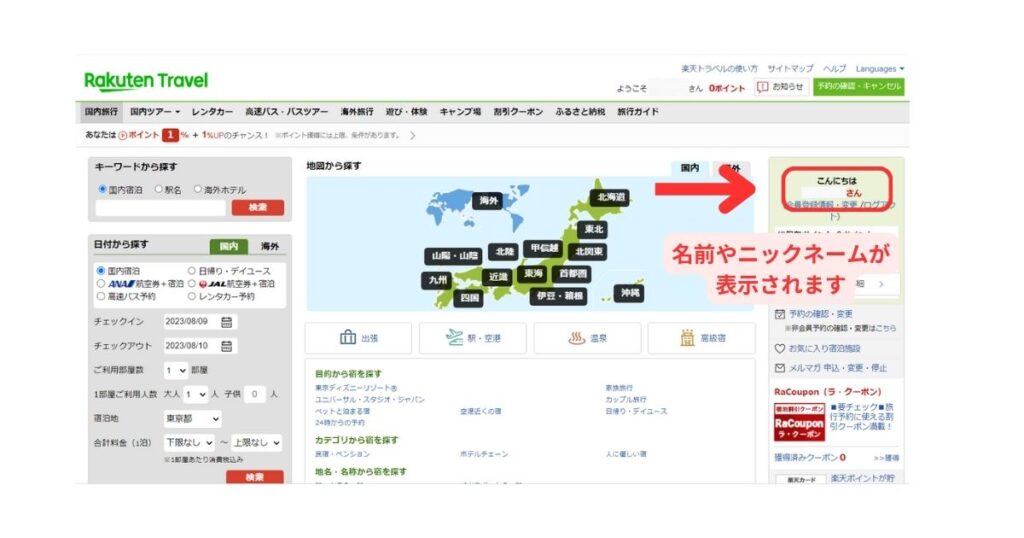
Task: Select 国内宿泊 radio in keyword search
Action: 103,189
